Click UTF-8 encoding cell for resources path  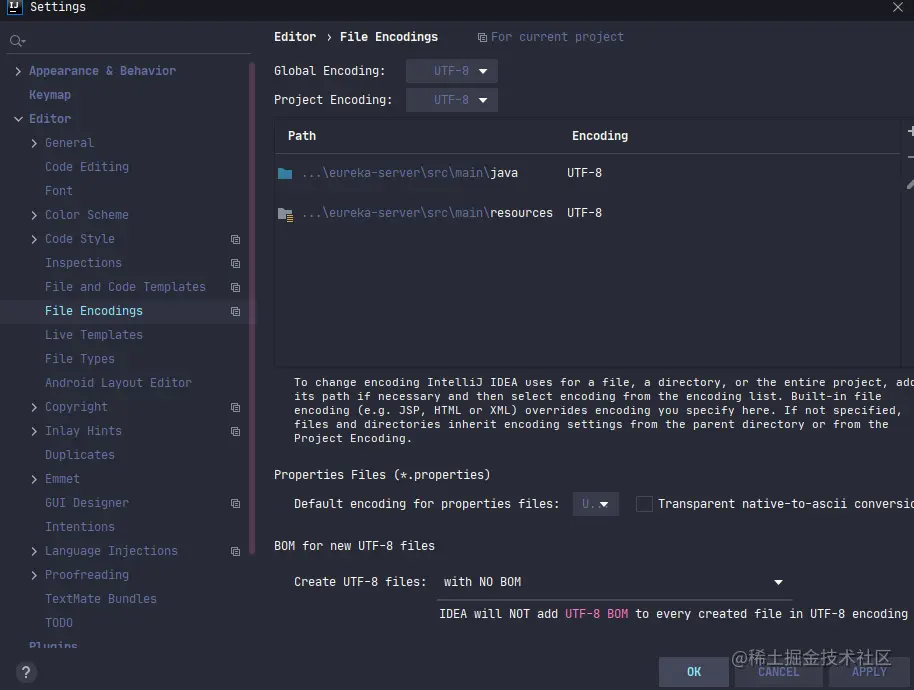pos(585,213)
